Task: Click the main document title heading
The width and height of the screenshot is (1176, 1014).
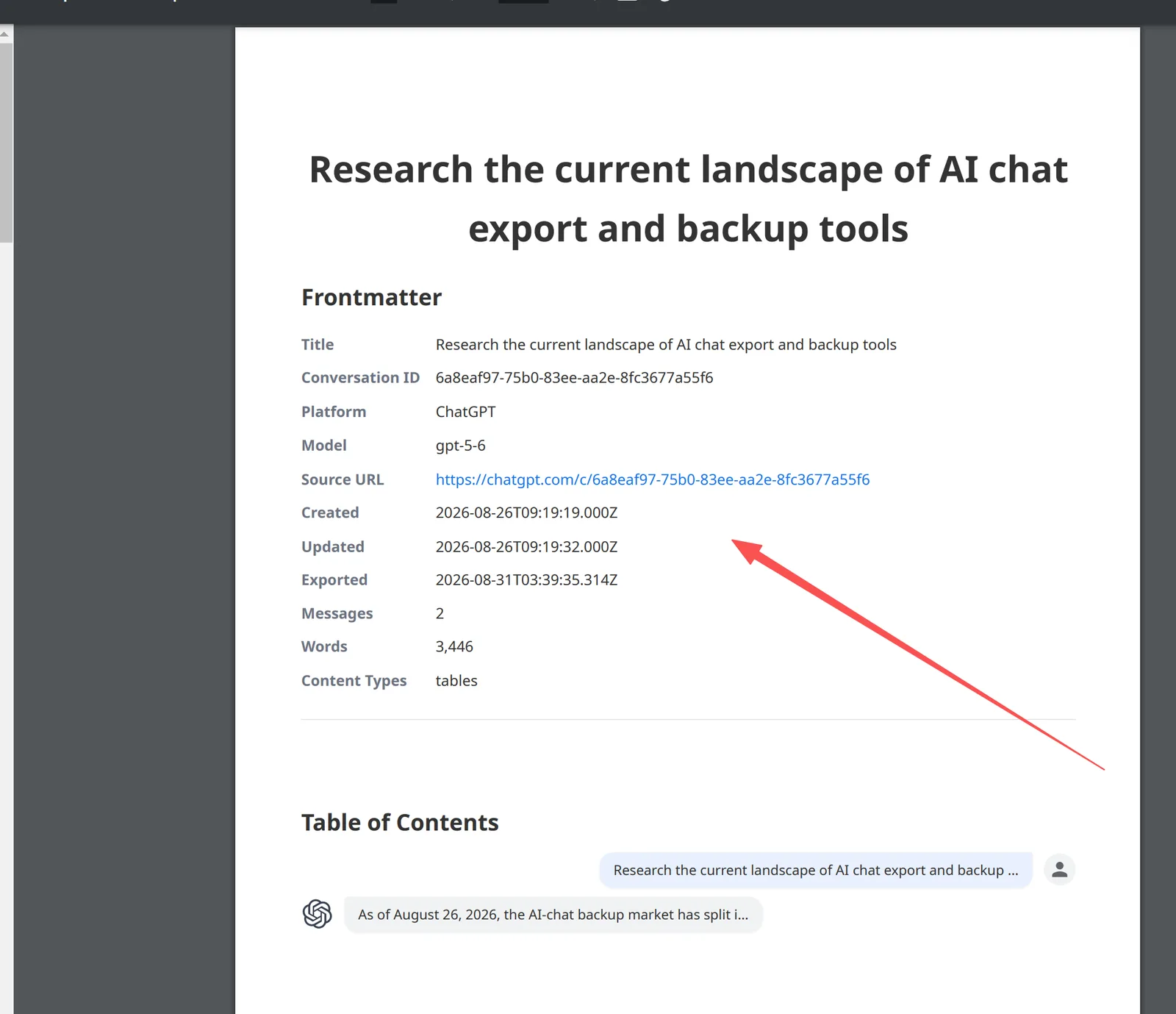Action: (688, 199)
